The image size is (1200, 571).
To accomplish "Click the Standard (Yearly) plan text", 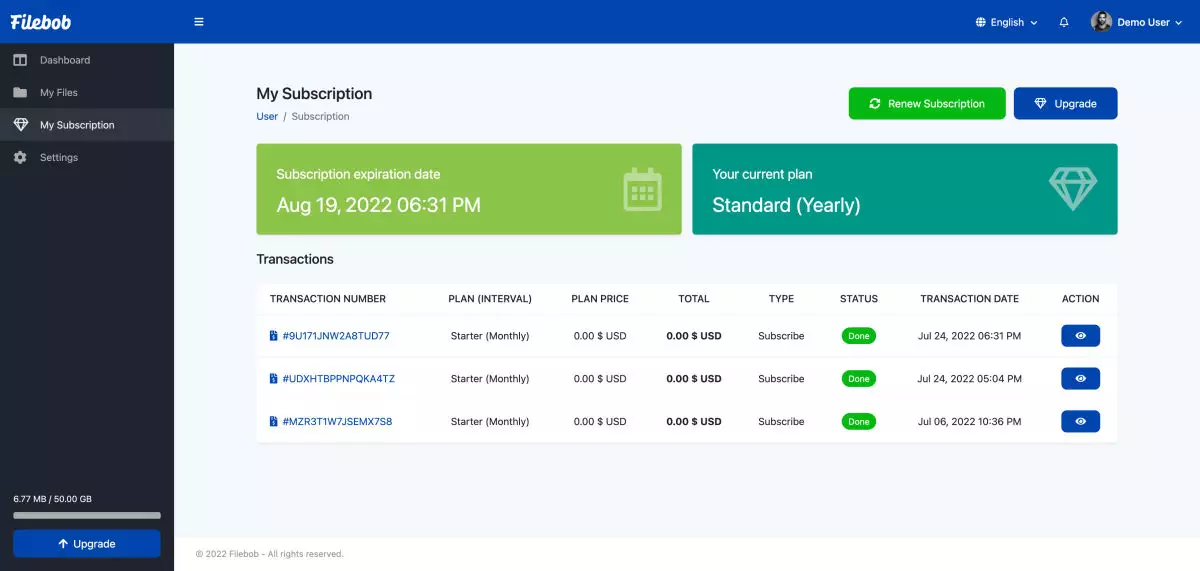I will [786, 205].
